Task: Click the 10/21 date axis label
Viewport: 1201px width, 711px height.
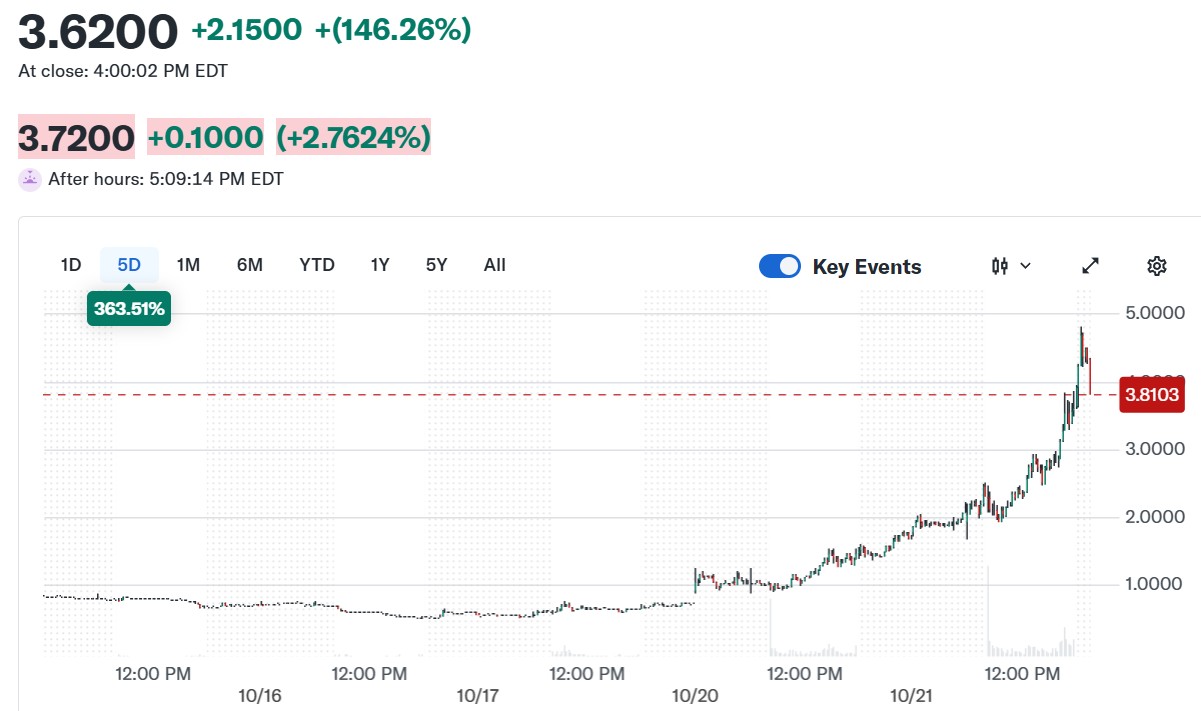Action: tap(911, 695)
